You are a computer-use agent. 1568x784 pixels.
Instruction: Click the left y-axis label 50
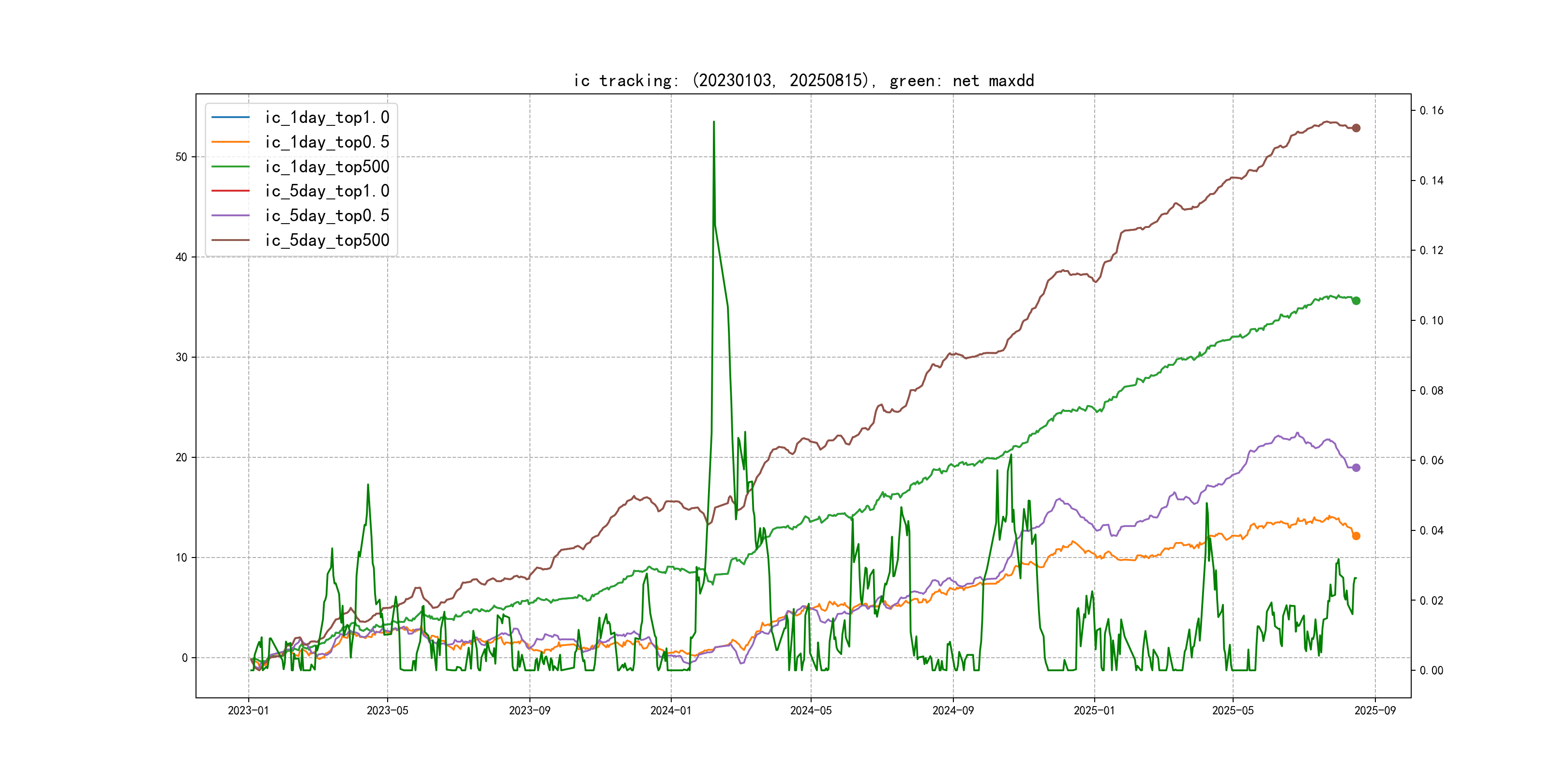(181, 157)
